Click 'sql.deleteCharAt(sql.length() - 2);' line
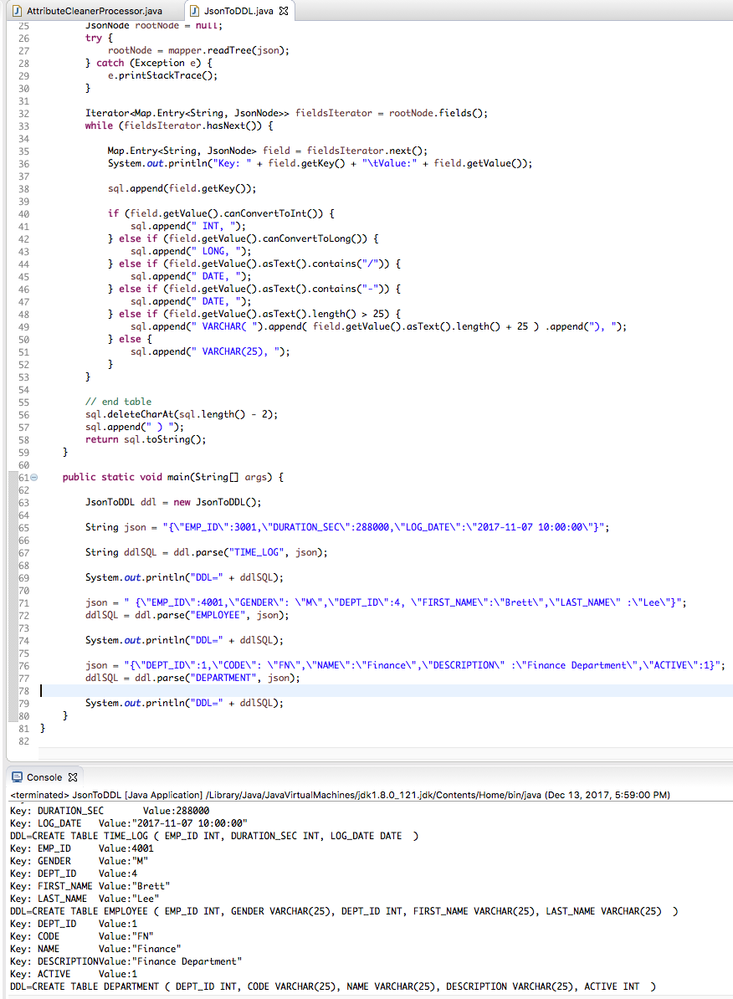Viewport: 733px width, 999px height. 182,415
